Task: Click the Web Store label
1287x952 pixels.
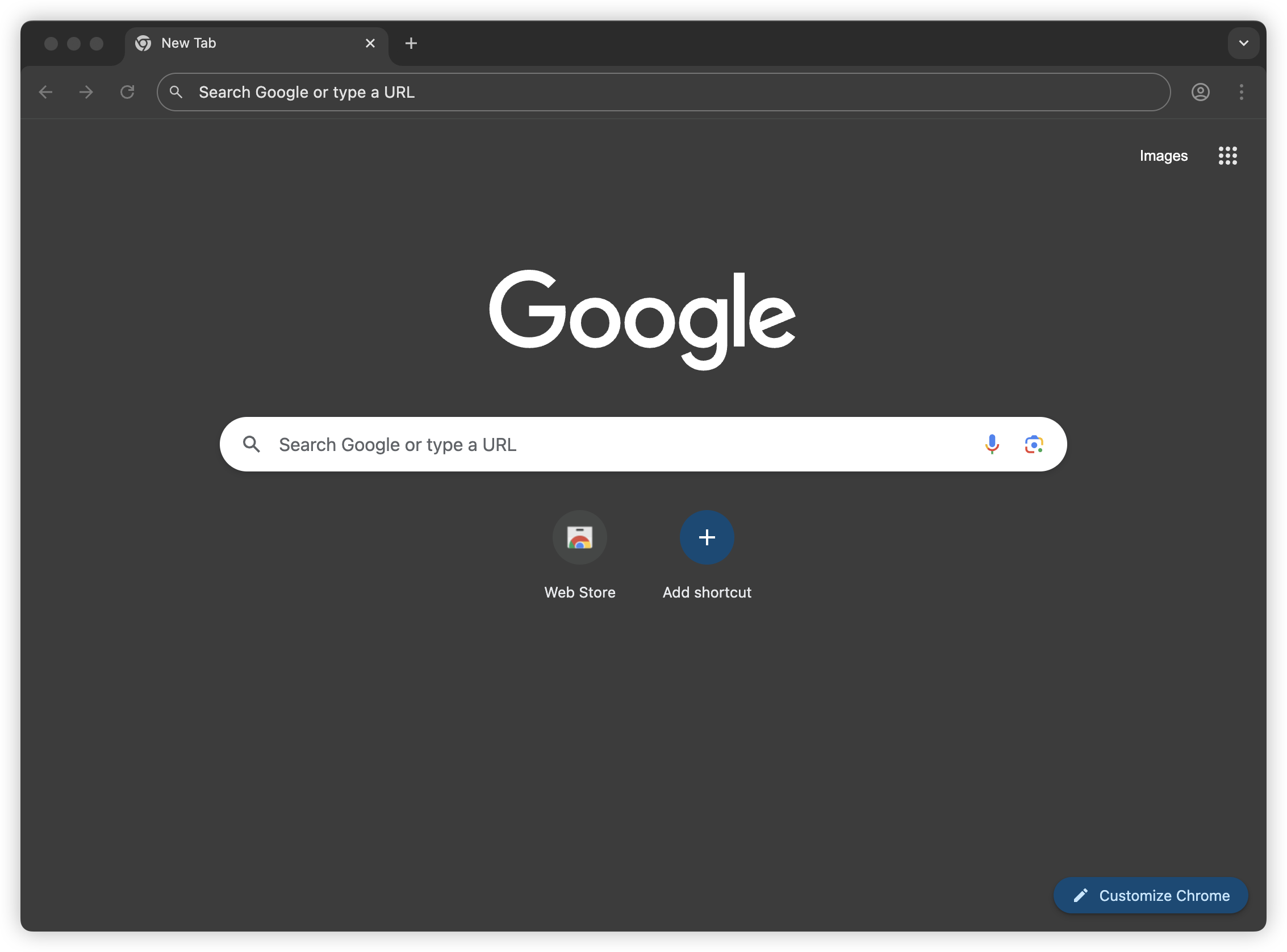Action: click(x=579, y=592)
